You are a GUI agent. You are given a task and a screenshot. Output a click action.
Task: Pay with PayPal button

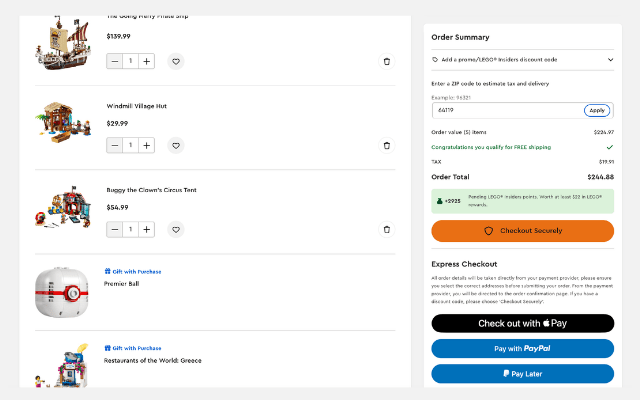(x=522, y=349)
